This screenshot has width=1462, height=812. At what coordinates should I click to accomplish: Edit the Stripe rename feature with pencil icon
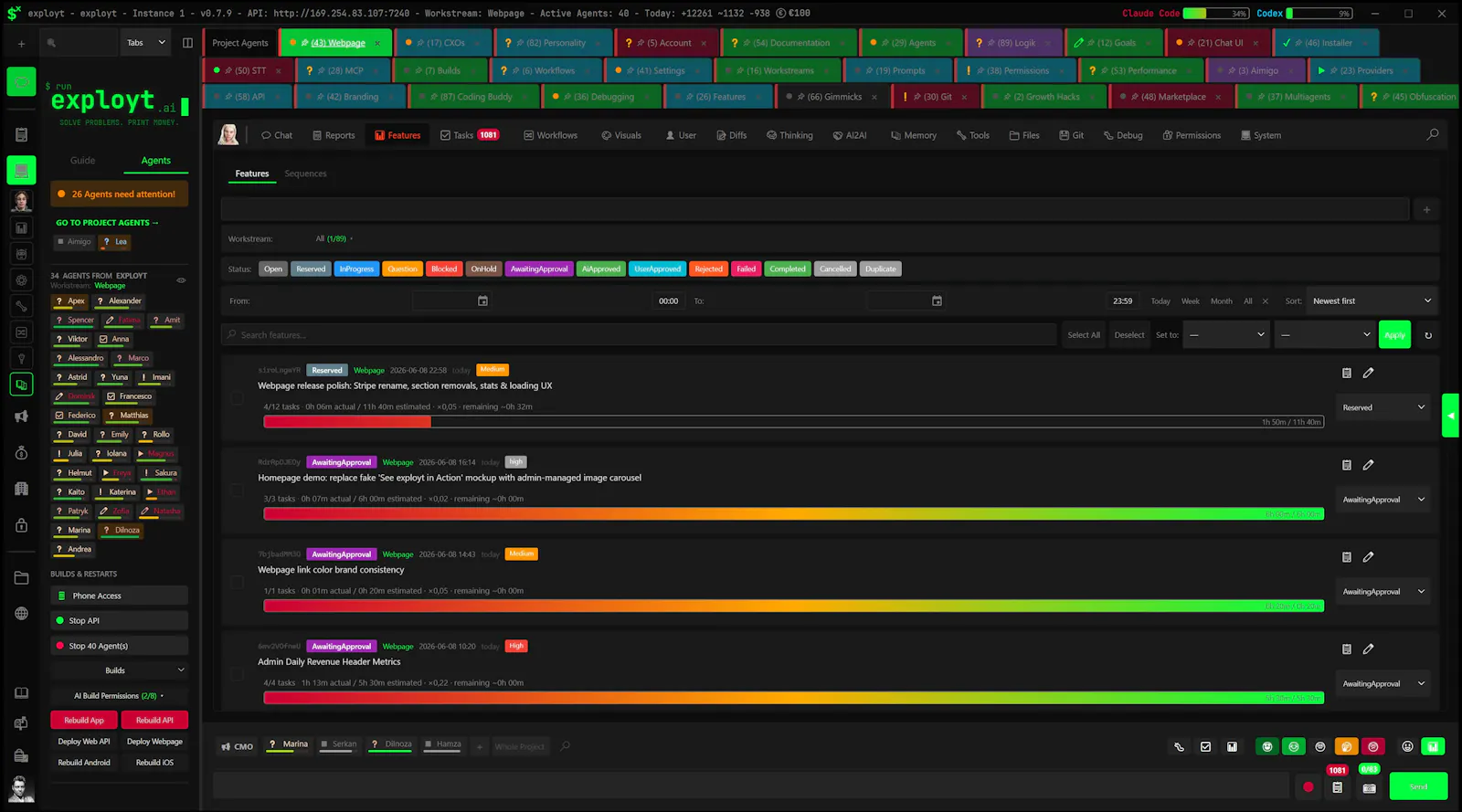pos(1368,373)
